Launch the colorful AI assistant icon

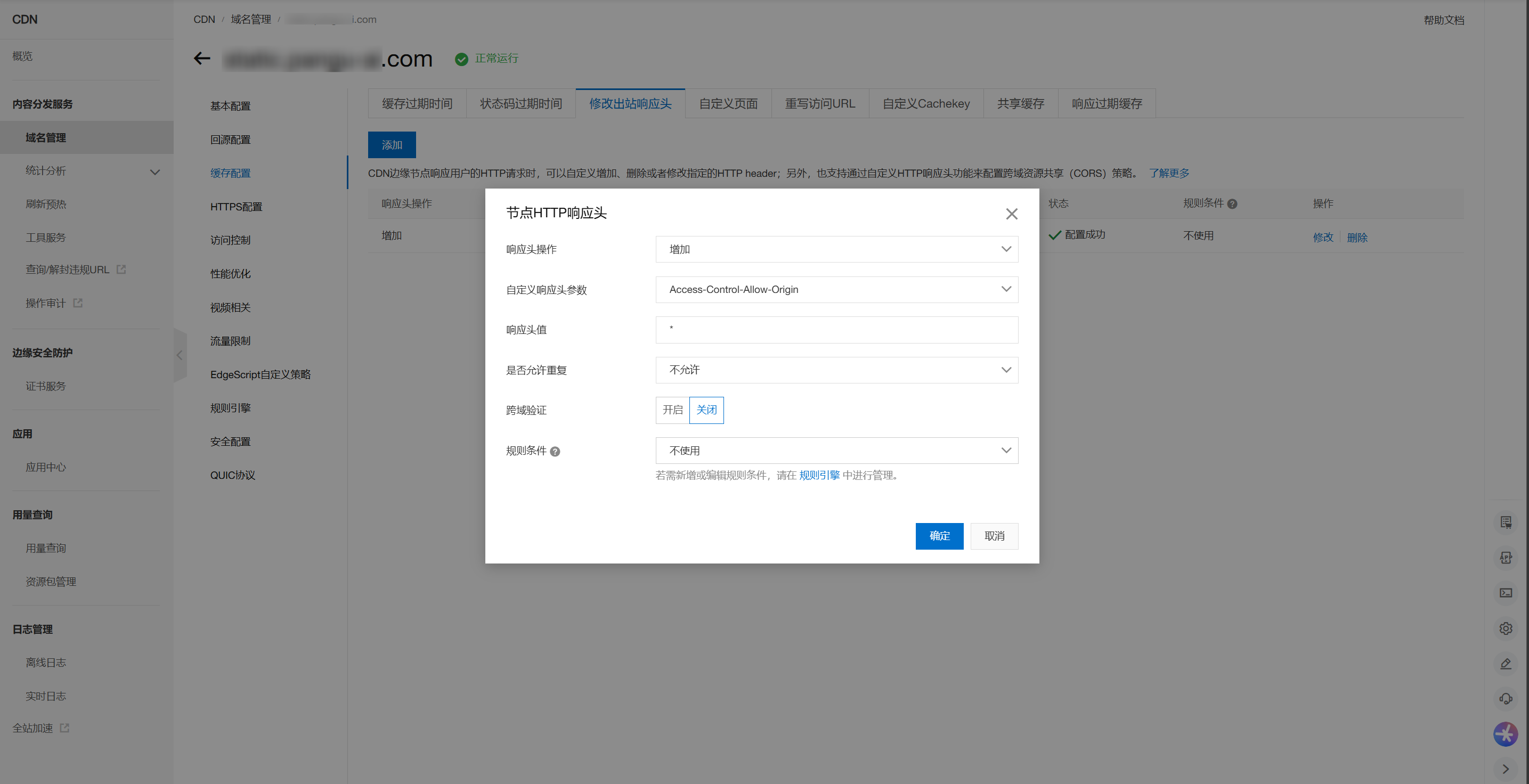[1506, 734]
